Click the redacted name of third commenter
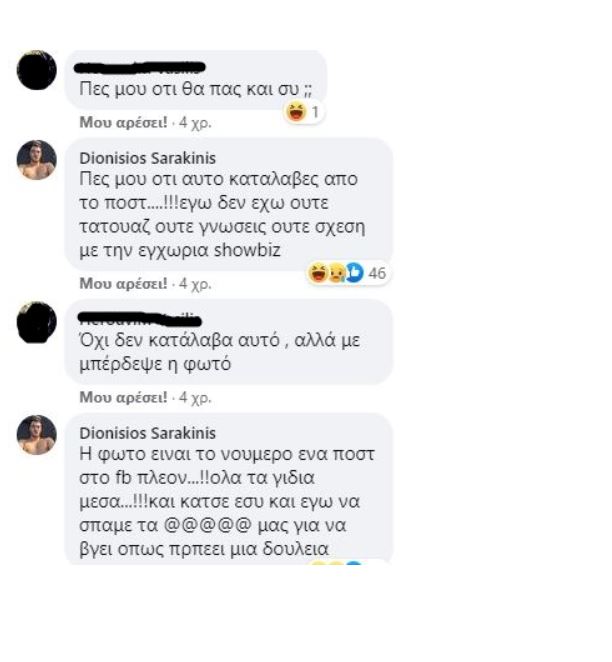612x662 pixels. click(x=140, y=319)
